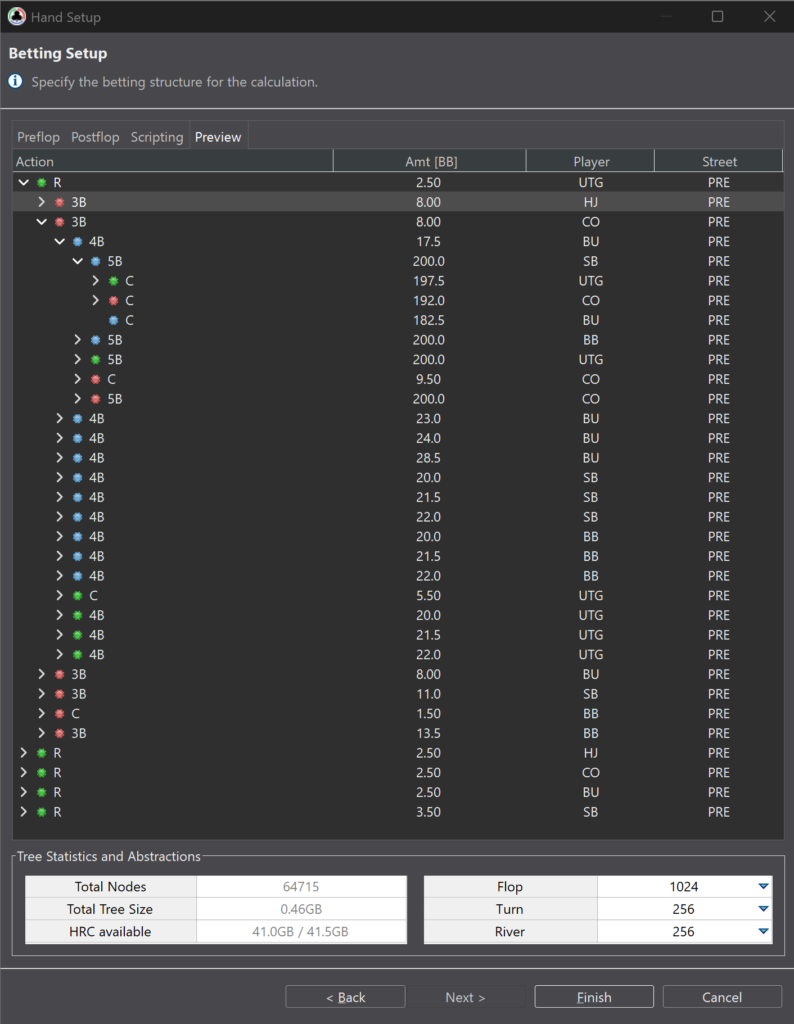The width and height of the screenshot is (794, 1024).
Task: Click the blue icon of BB 4B 20.0 row
Action: 78,537
